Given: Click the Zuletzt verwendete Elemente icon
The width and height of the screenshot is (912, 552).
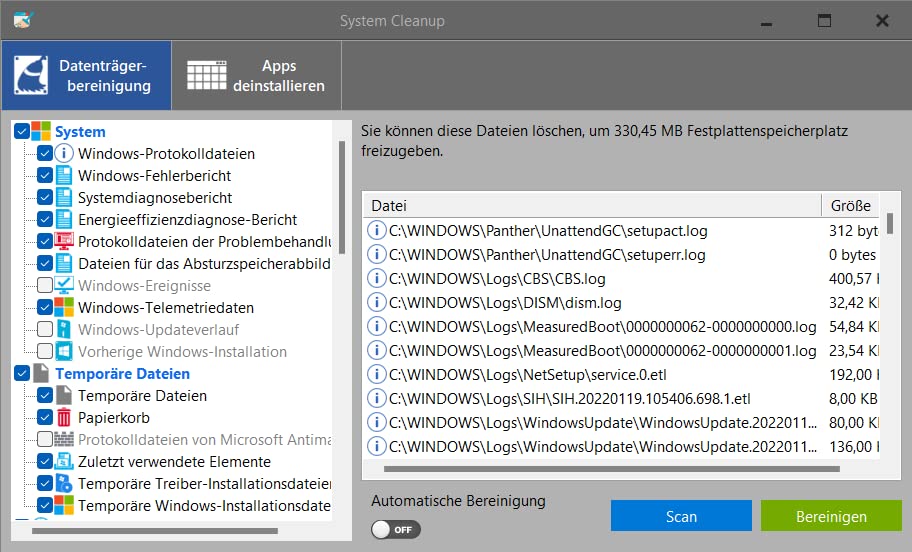Looking at the screenshot, I should click(64, 462).
